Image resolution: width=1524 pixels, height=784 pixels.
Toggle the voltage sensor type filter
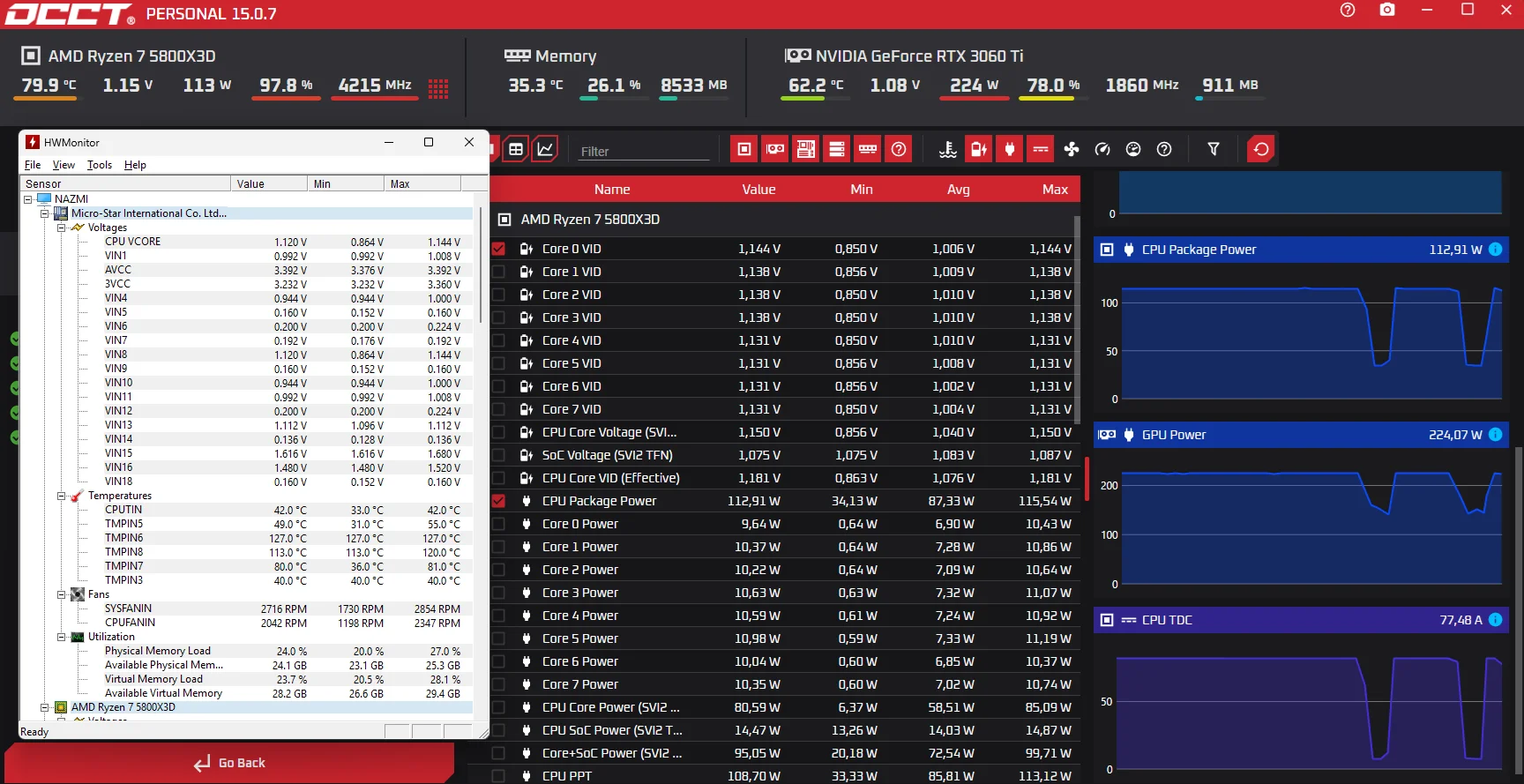point(979,149)
